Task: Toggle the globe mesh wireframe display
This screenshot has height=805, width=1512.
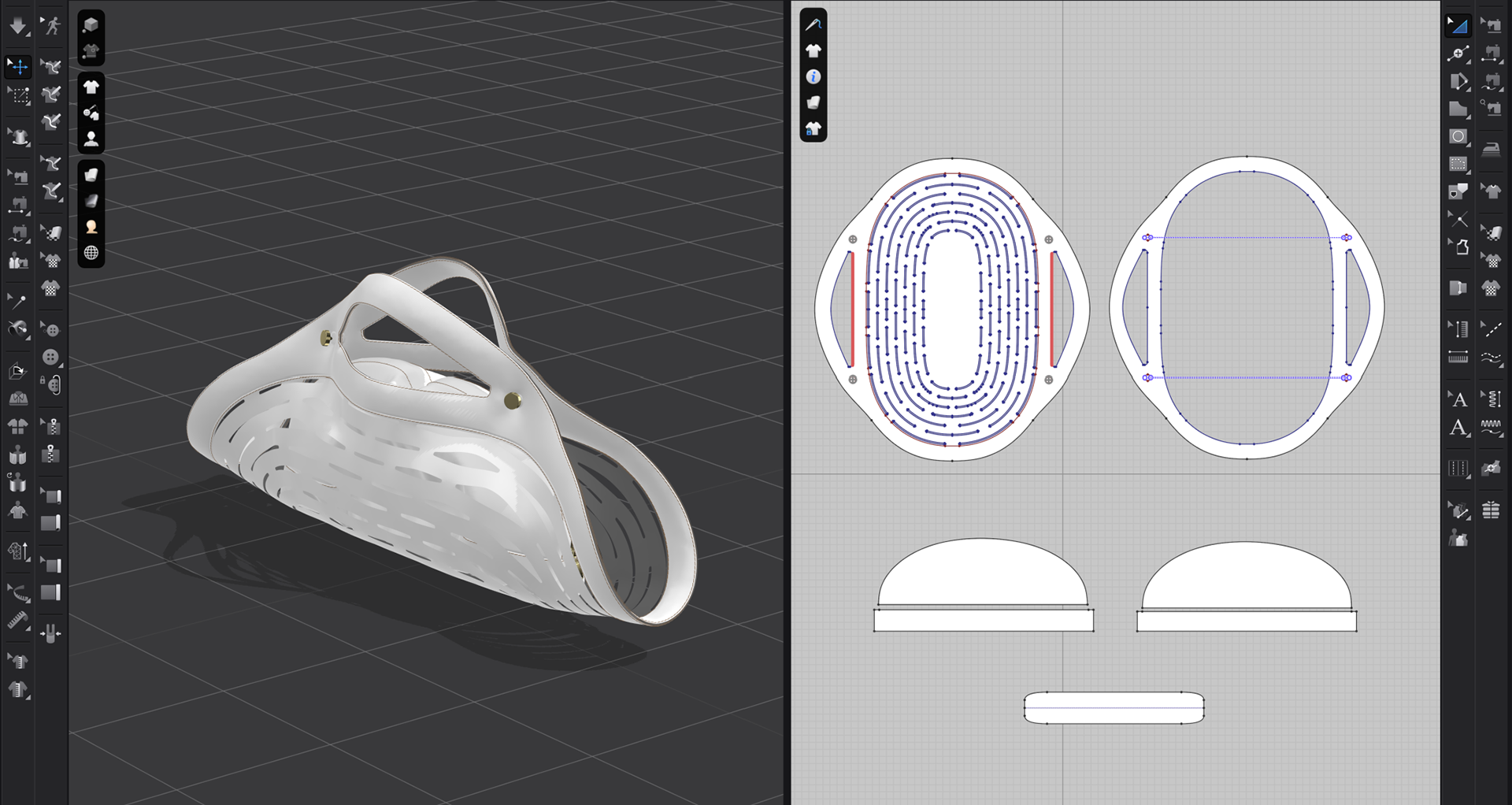Action: click(x=91, y=253)
